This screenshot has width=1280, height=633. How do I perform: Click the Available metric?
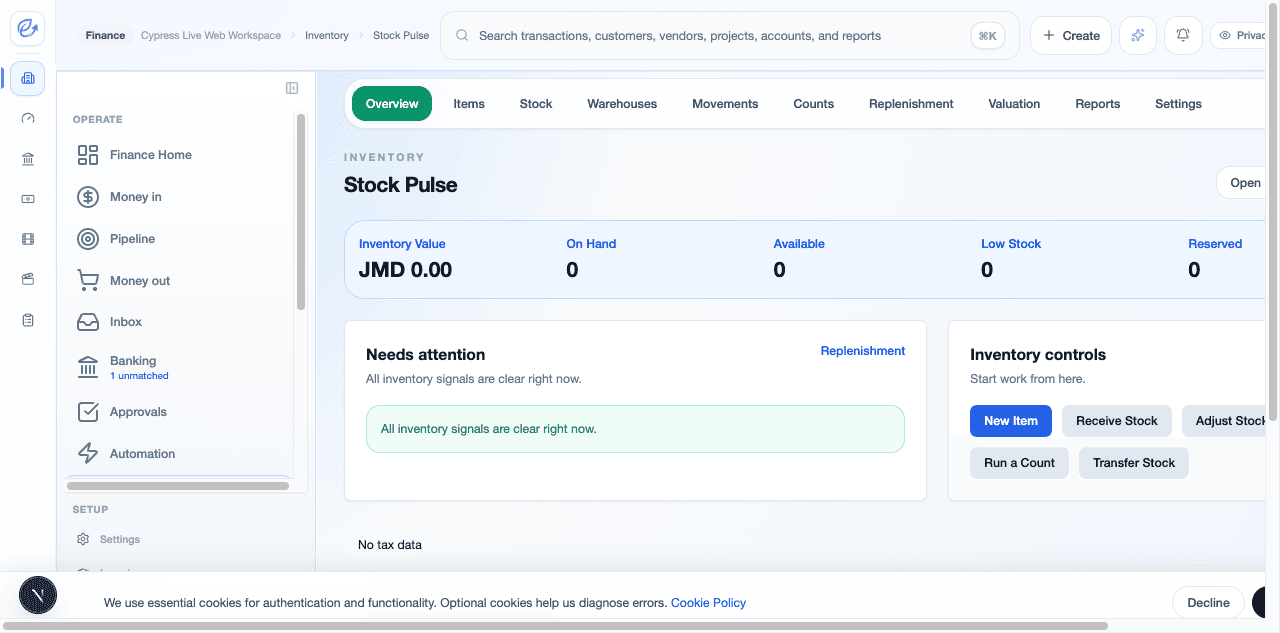799,258
